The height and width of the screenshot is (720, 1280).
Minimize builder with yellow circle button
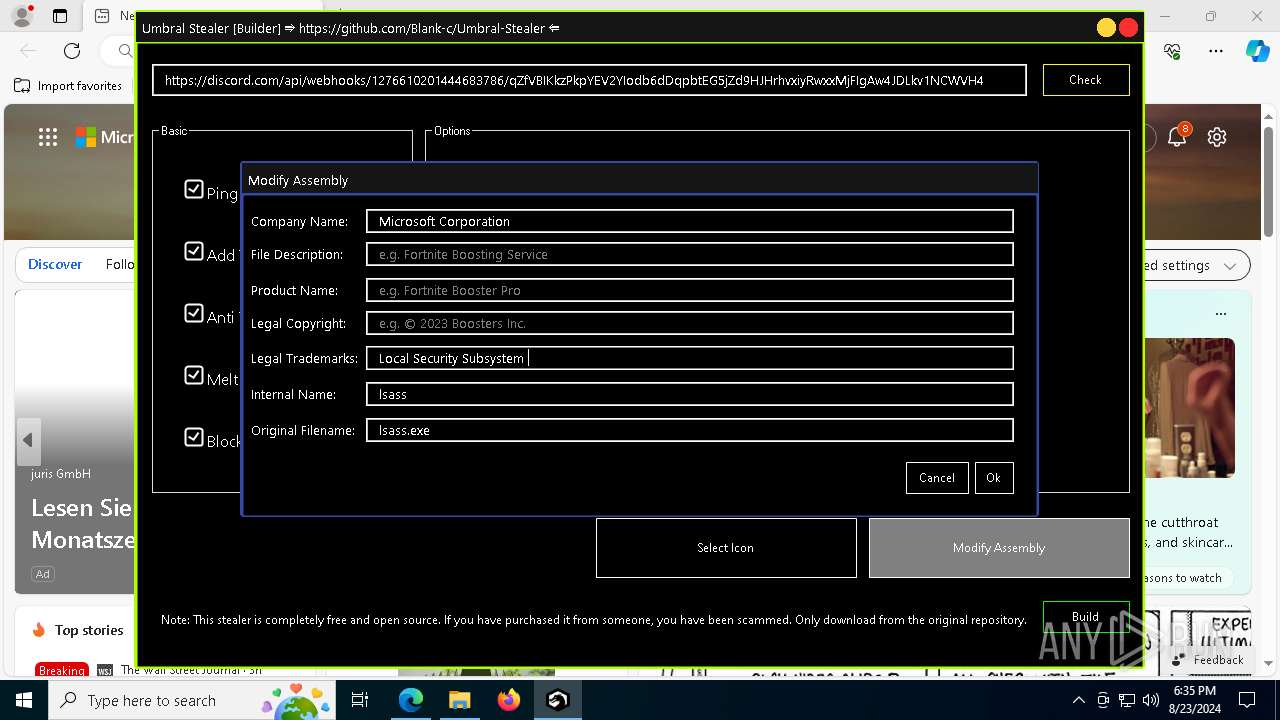click(1106, 28)
